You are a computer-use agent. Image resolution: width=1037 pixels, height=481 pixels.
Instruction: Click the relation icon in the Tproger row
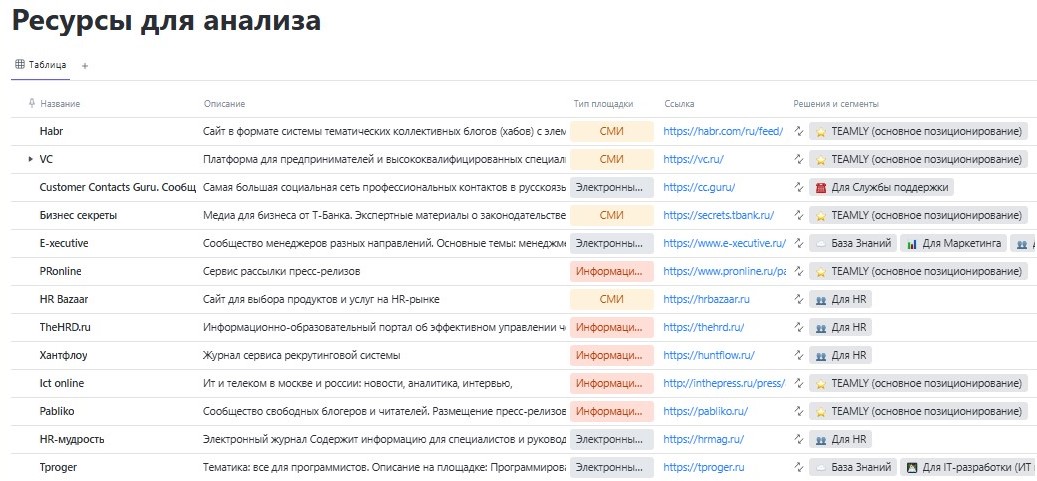coord(798,467)
